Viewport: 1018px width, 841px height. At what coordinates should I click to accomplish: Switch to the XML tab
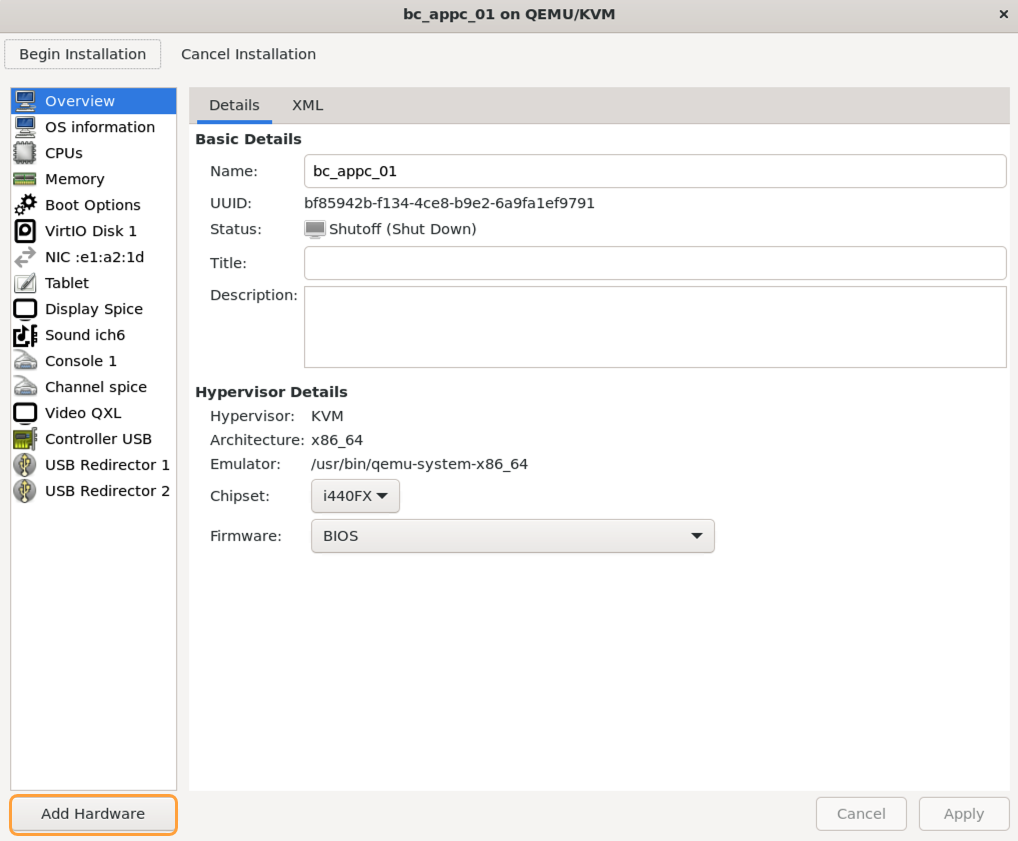(x=307, y=105)
